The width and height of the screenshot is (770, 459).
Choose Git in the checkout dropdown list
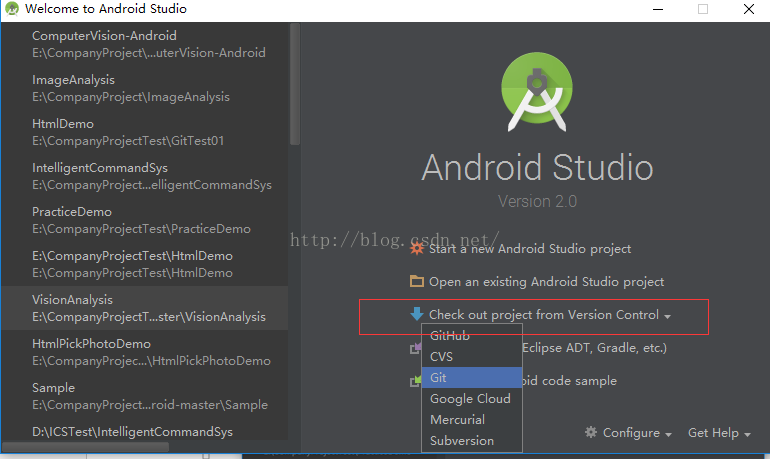pos(472,378)
